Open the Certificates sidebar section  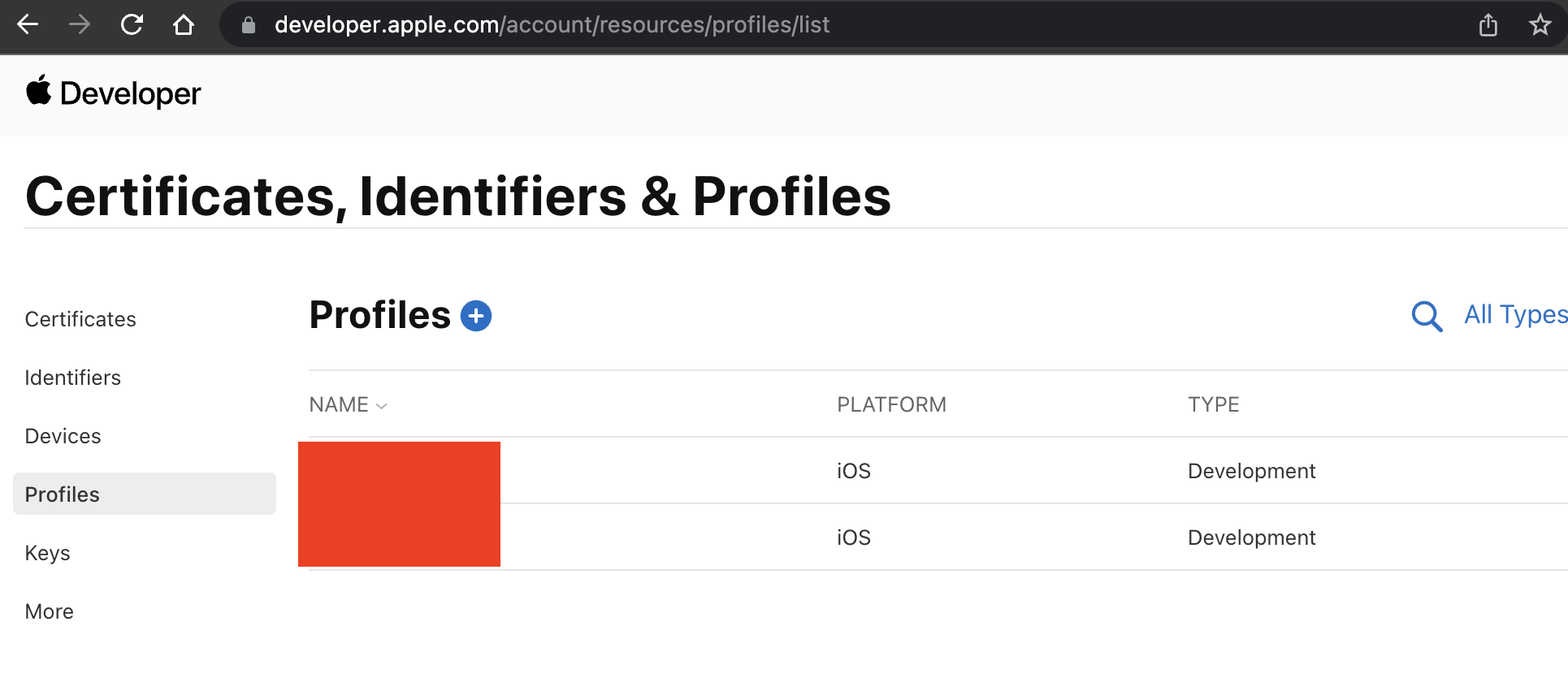pos(80,319)
